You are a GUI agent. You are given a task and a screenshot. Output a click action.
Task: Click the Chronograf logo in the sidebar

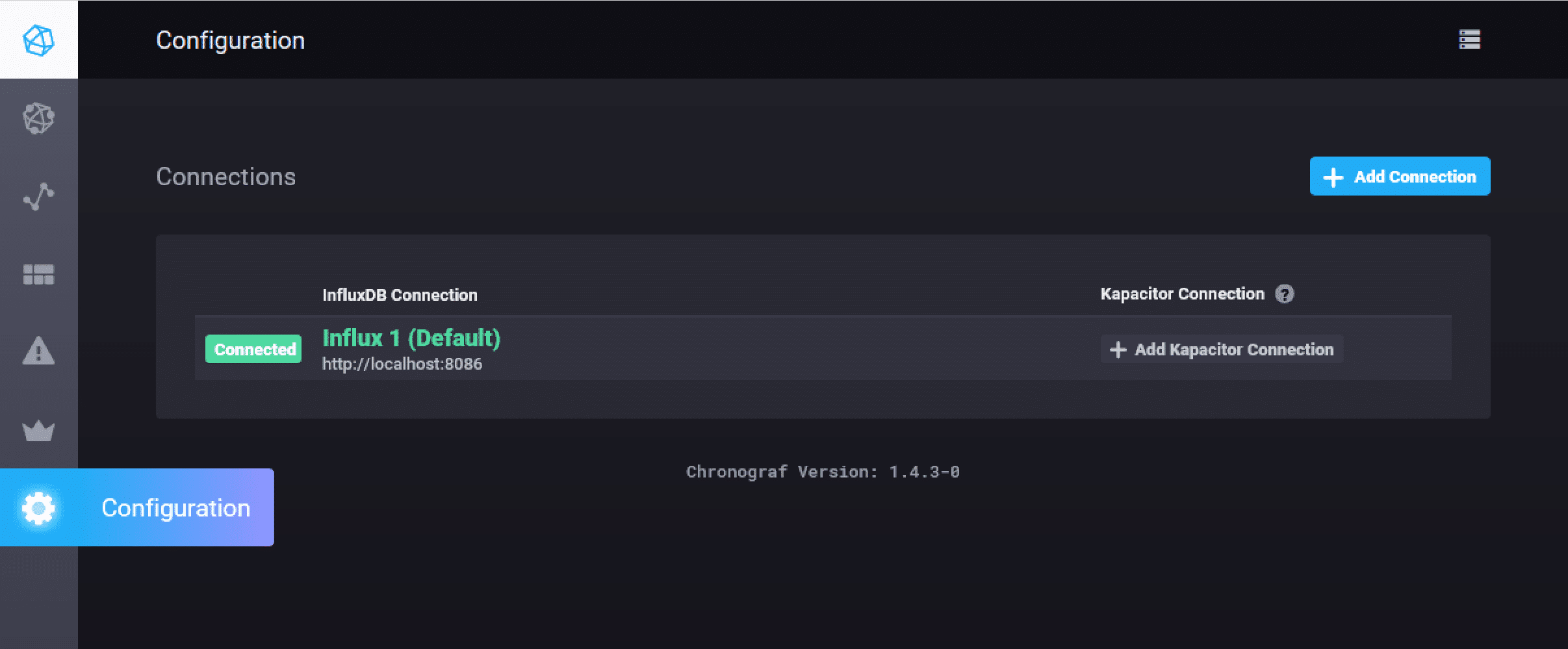coord(39,40)
